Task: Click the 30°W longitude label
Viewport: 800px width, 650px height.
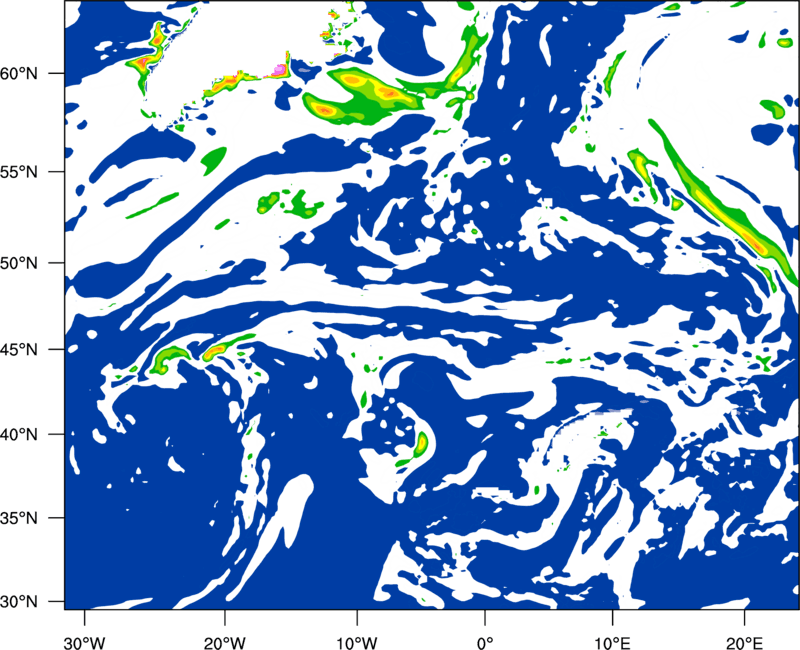Action: click(x=84, y=643)
